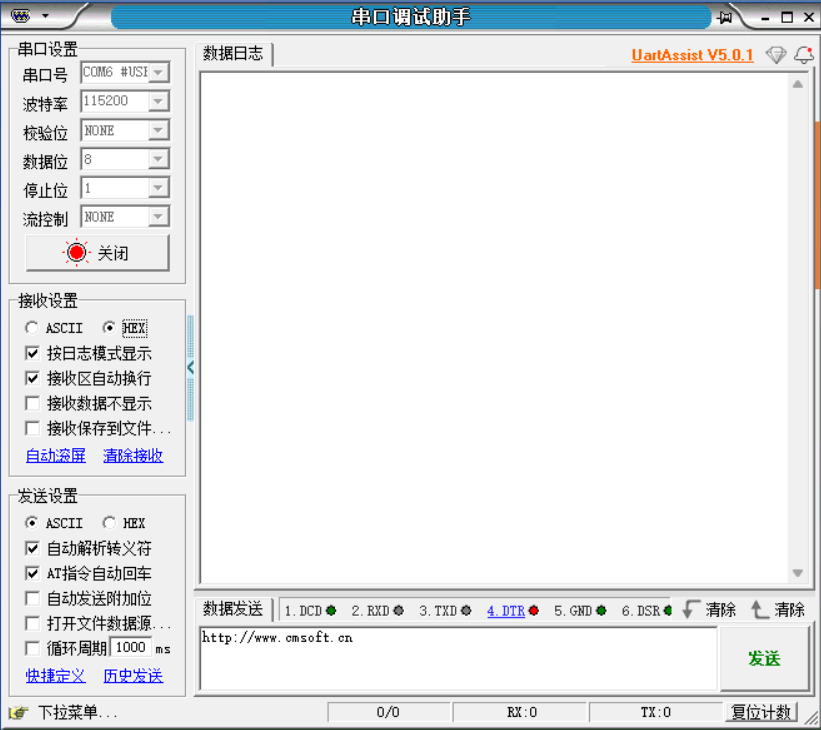This screenshot has width=821, height=730.
Task: Click the 清除接收 link
Action: pyautogui.click(x=133, y=456)
